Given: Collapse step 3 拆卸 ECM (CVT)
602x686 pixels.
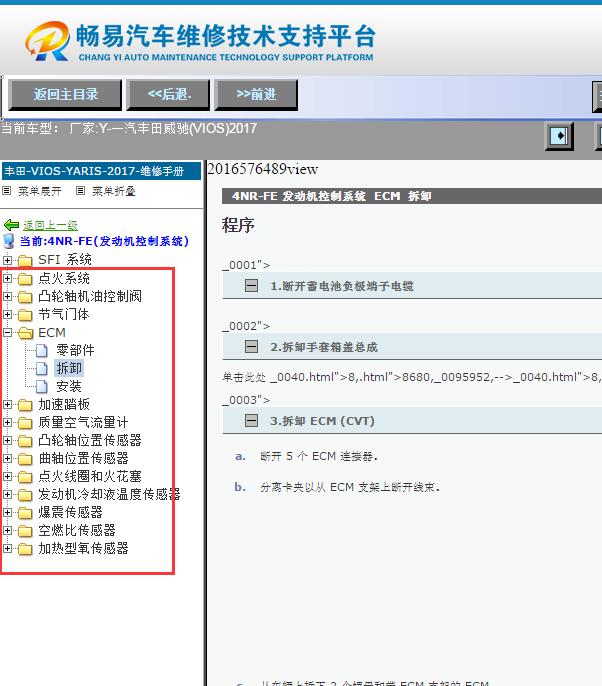Looking at the screenshot, I should click(251, 420).
